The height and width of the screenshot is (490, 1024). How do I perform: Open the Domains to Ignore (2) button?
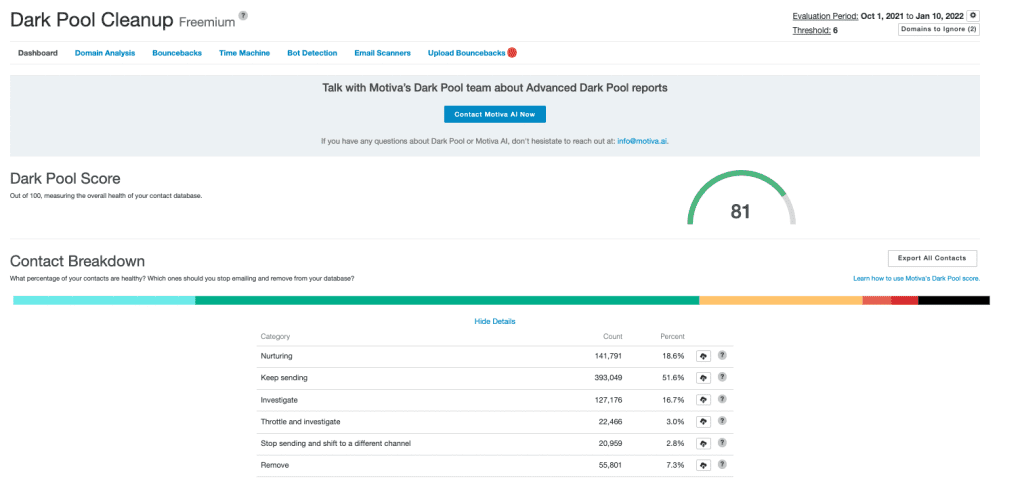[x=938, y=30]
